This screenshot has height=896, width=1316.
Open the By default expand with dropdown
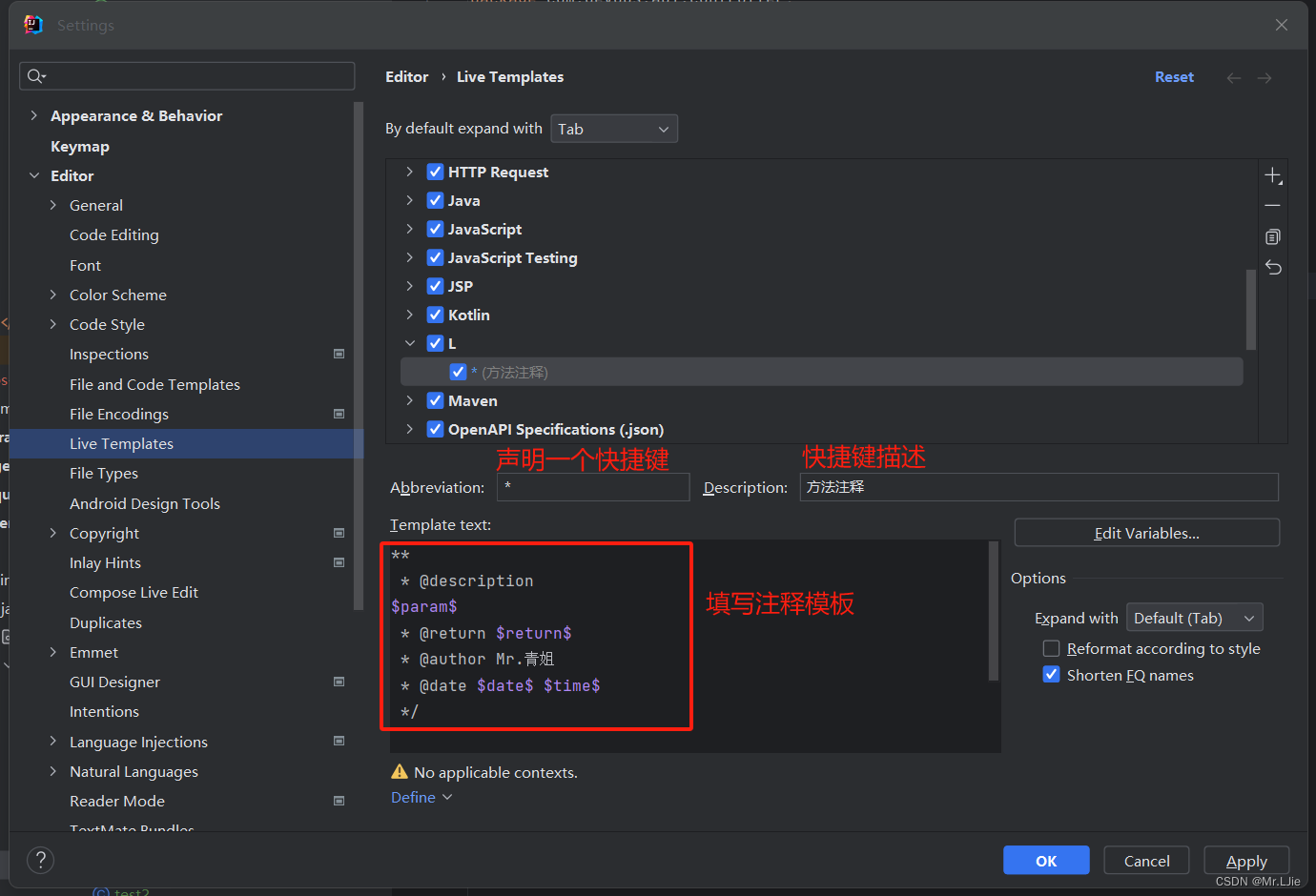pyautogui.click(x=614, y=129)
